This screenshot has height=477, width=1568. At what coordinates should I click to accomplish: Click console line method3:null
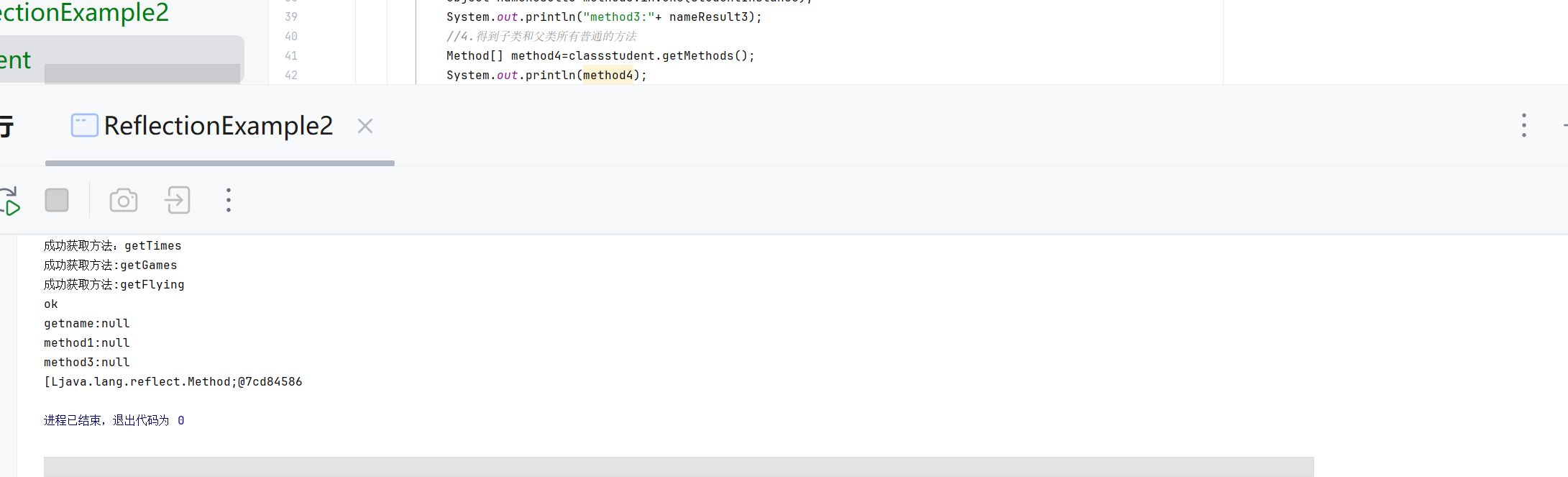coord(87,363)
